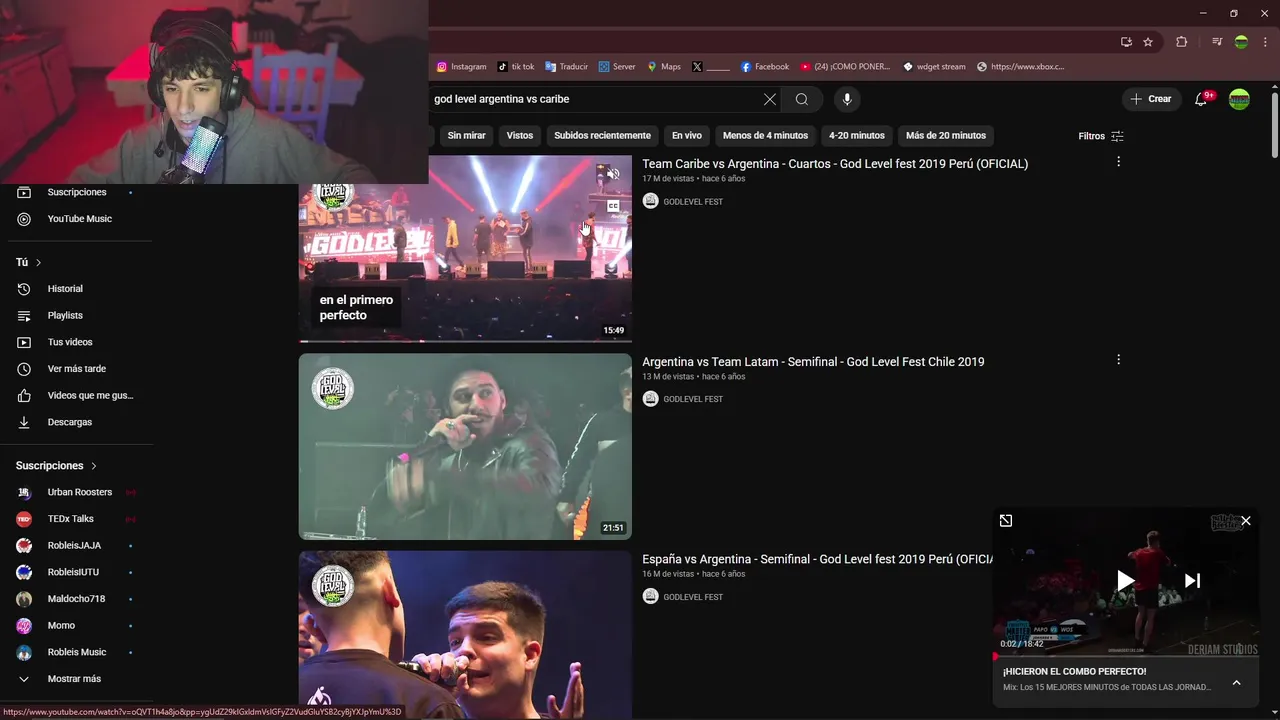Expand miniplayer to full watch page
Image resolution: width=1280 pixels, height=720 pixels.
click(1006, 521)
